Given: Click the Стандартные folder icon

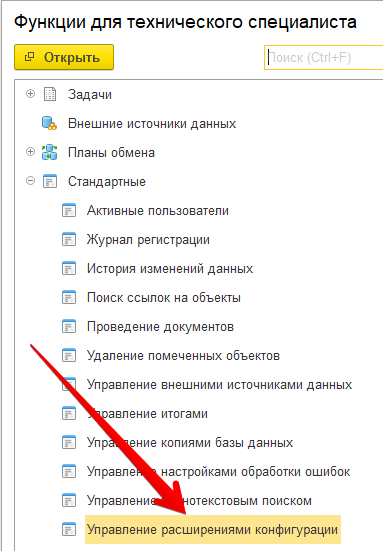Looking at the screenshot, I should pos(50,181).
